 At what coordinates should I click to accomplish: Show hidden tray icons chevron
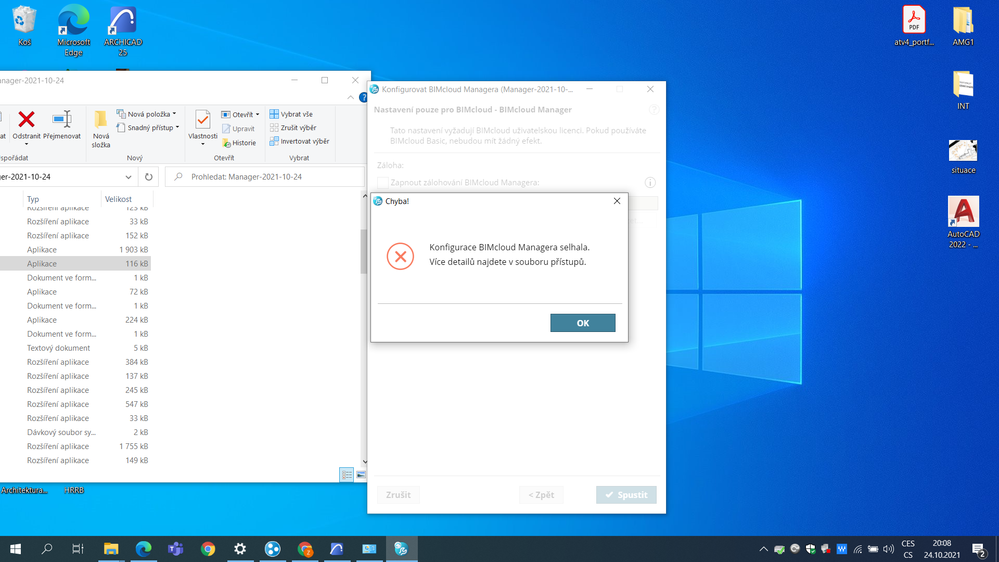[x=763, y=549]
